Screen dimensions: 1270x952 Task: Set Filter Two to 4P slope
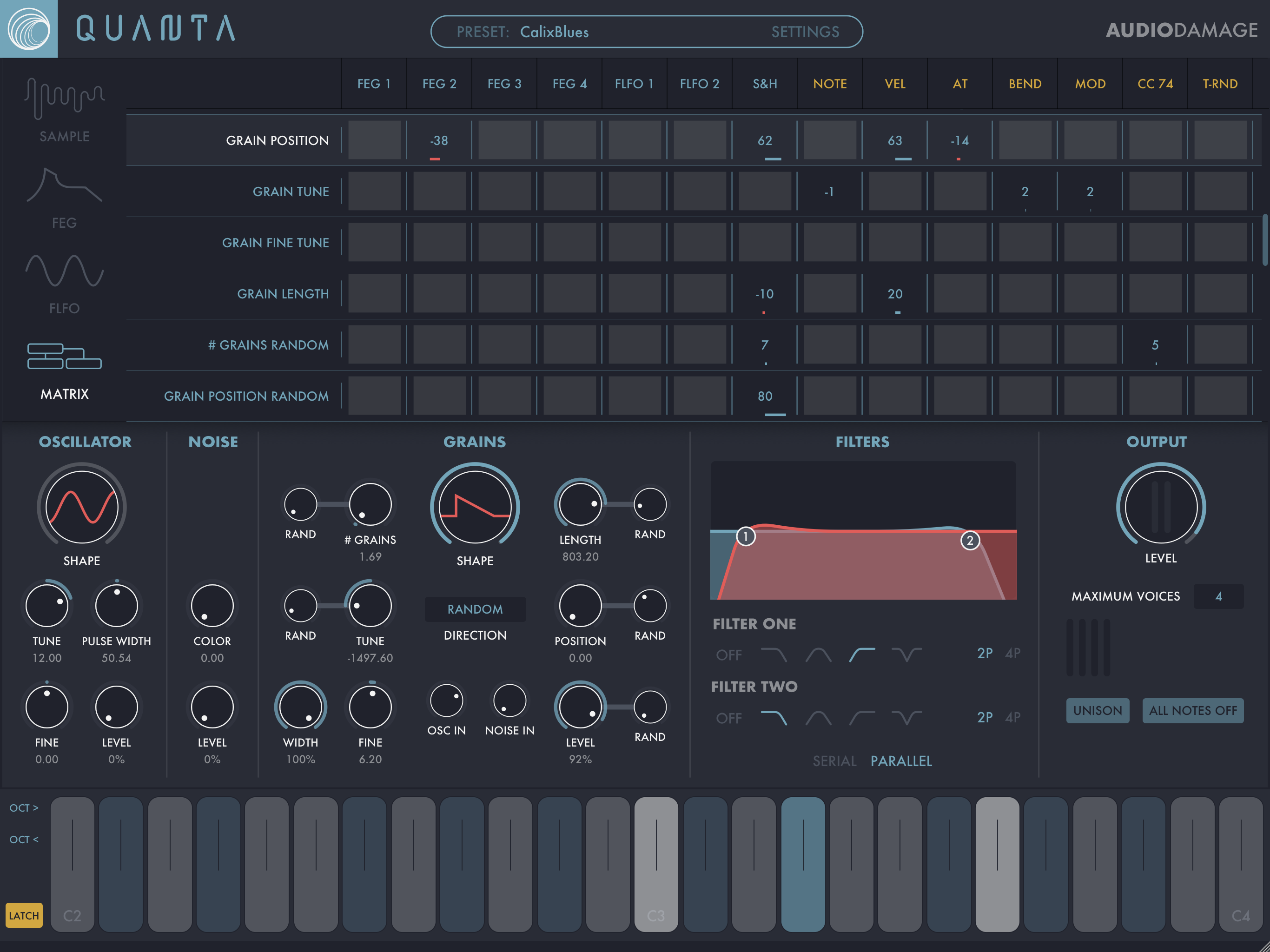pyautogui.click(x=1013, y=717)
